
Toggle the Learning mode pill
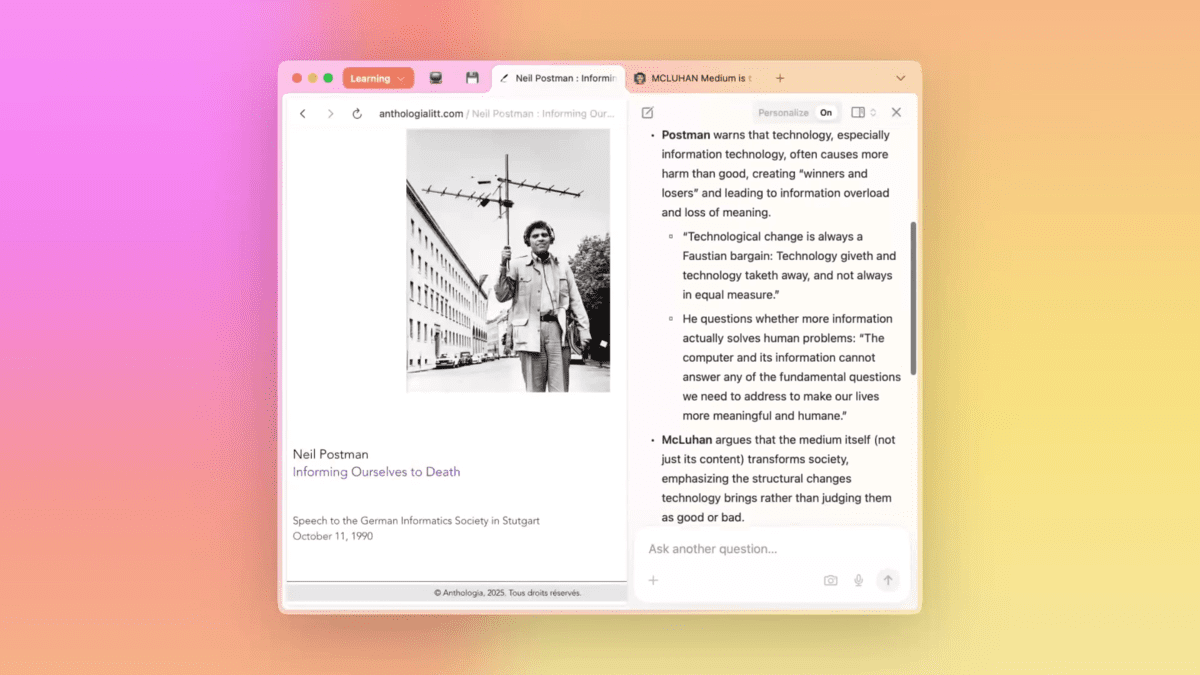[x=371, y=77]
